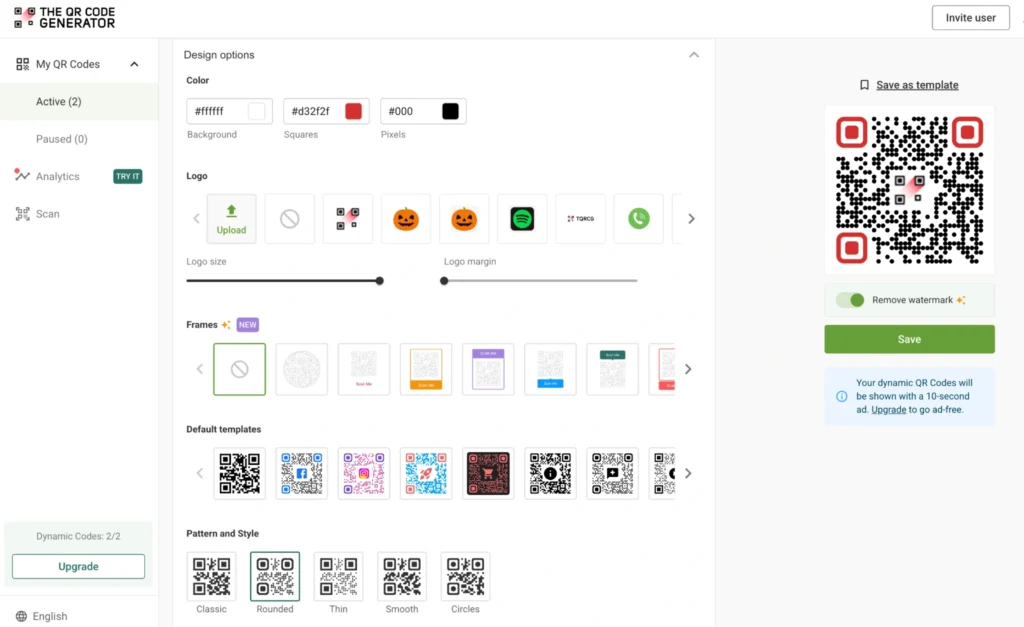Select the Spotify logo
This screenshot has width=1024, height=627.
(x=522, y=219)
